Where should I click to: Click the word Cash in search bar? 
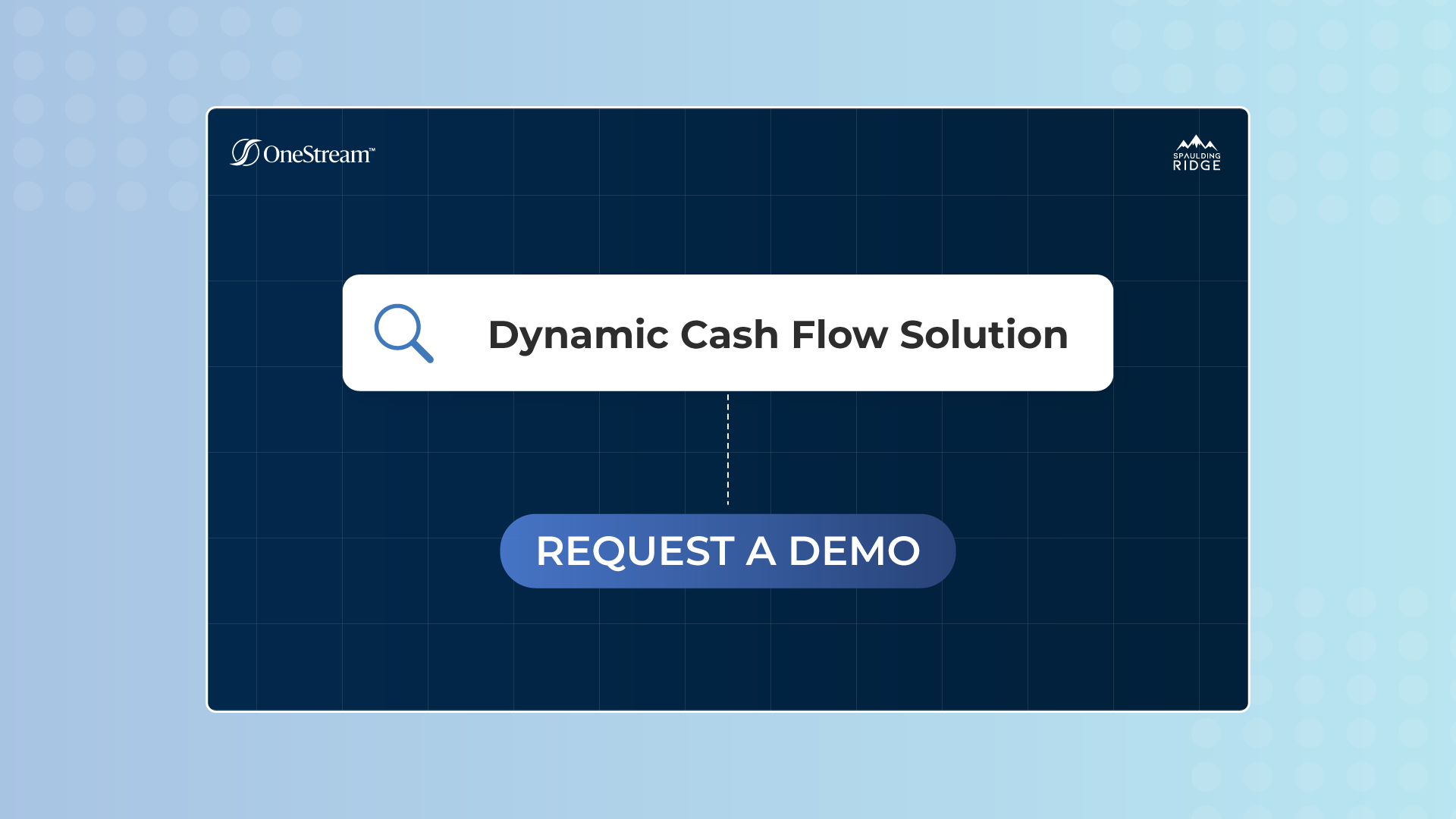click(x=730, y=335)
